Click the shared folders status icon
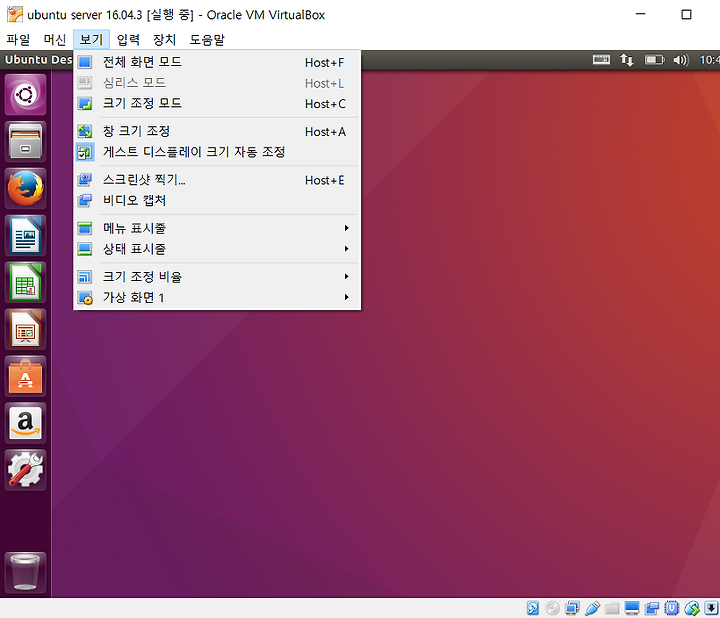Viewport: 720px width, 618px height. click(x=612, y=609)
